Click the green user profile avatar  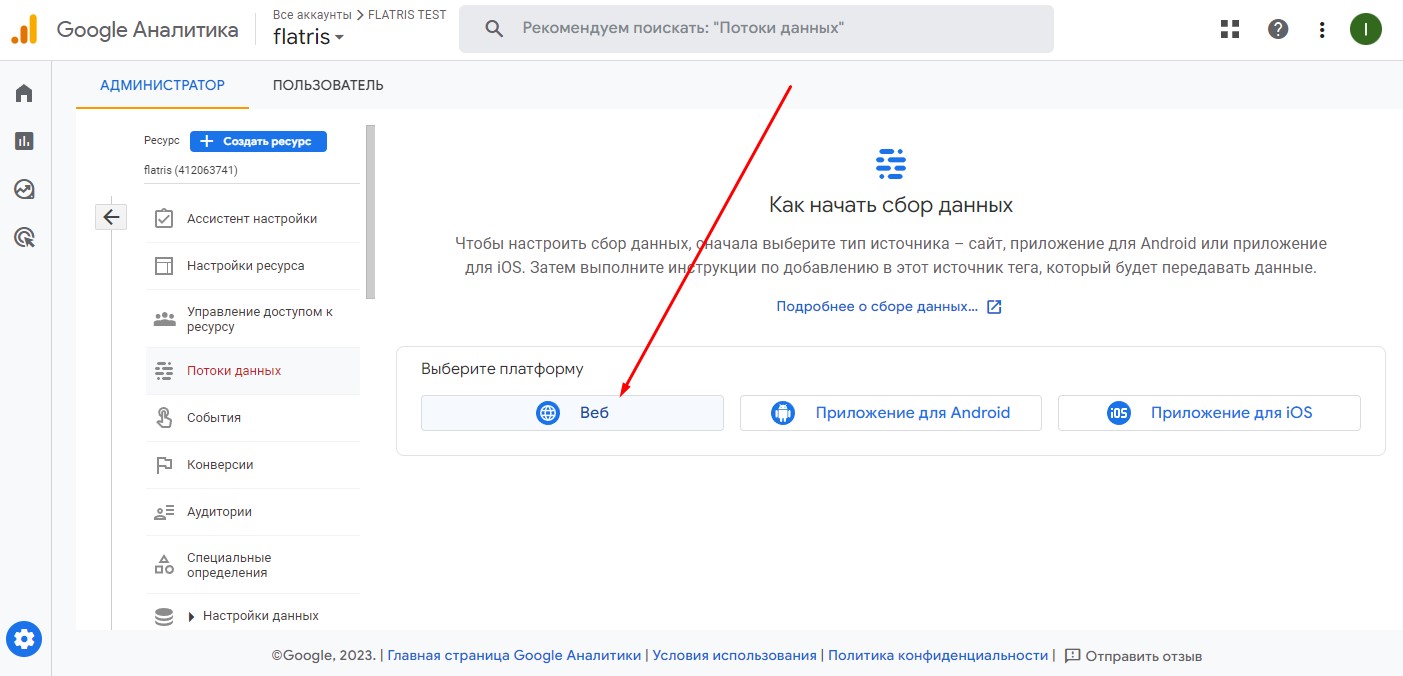[x=1365, y=29]
